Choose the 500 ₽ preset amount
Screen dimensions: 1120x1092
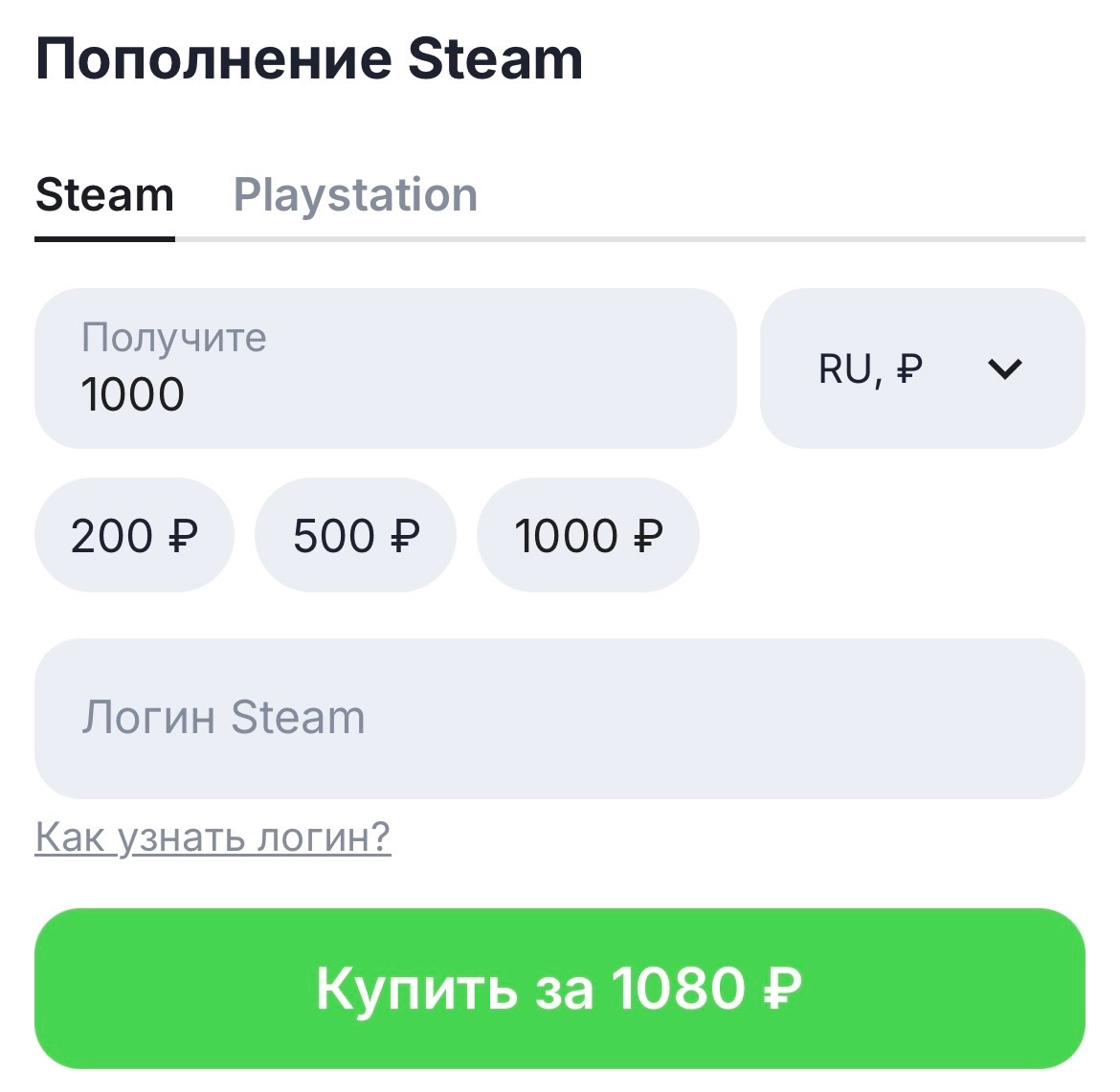[x=355, y=535]
